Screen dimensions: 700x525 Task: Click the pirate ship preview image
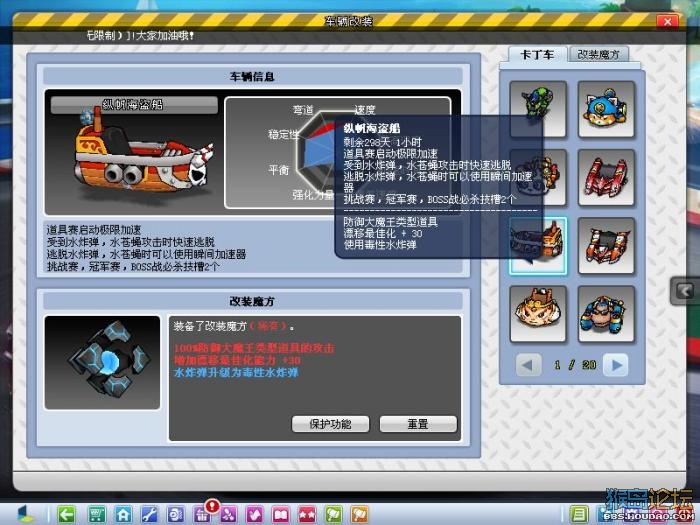click(x=143, y=154)
